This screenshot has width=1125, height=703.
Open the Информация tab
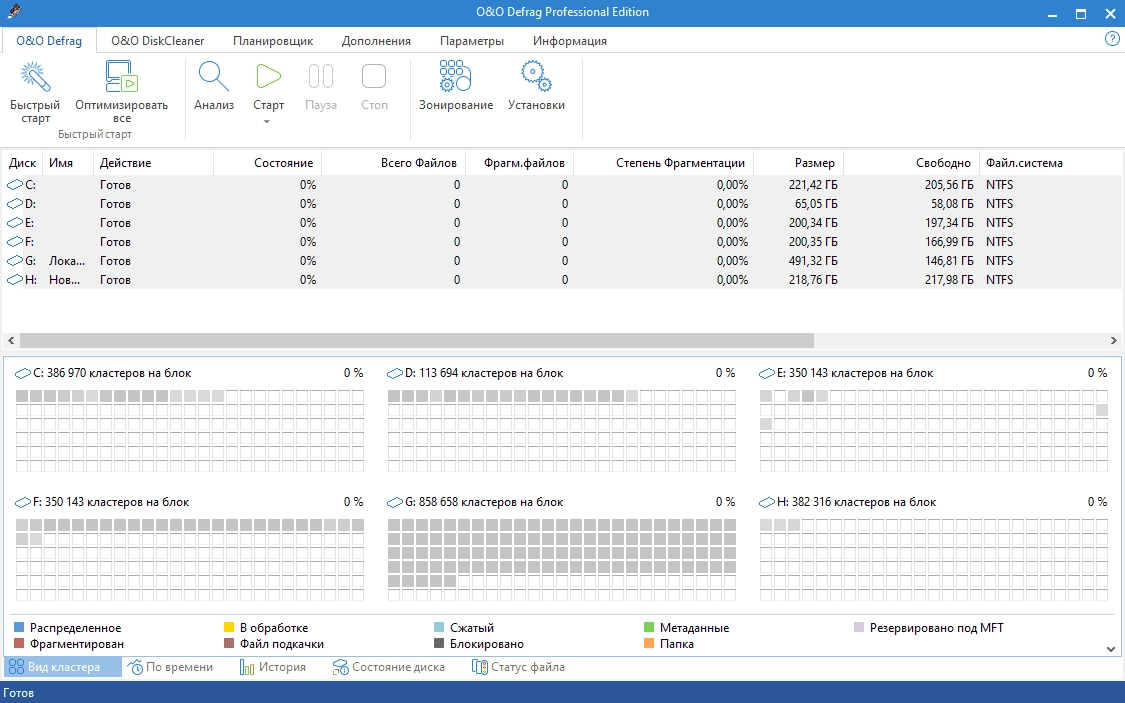pyautogui.click(x=570, y=41)
